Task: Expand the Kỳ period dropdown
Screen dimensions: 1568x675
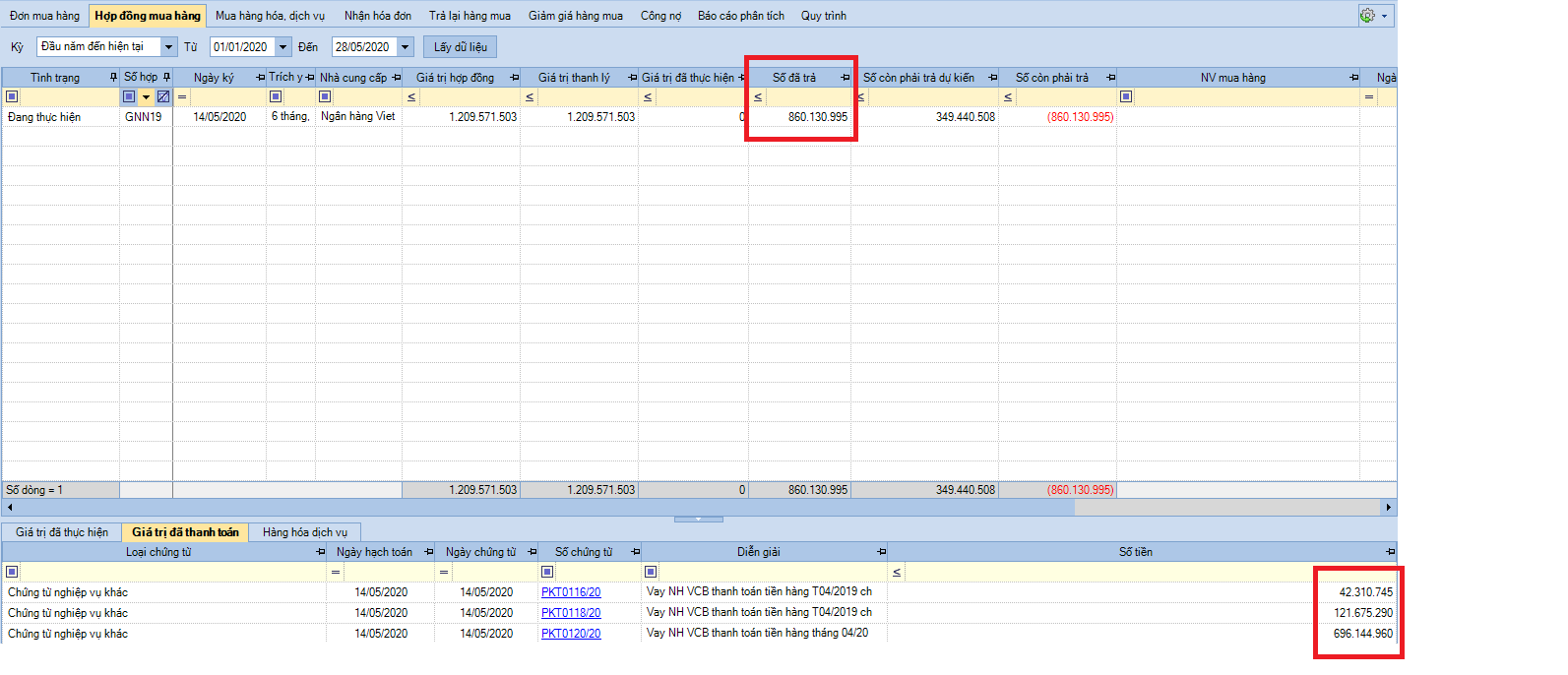Action: [x=168, y=47]
